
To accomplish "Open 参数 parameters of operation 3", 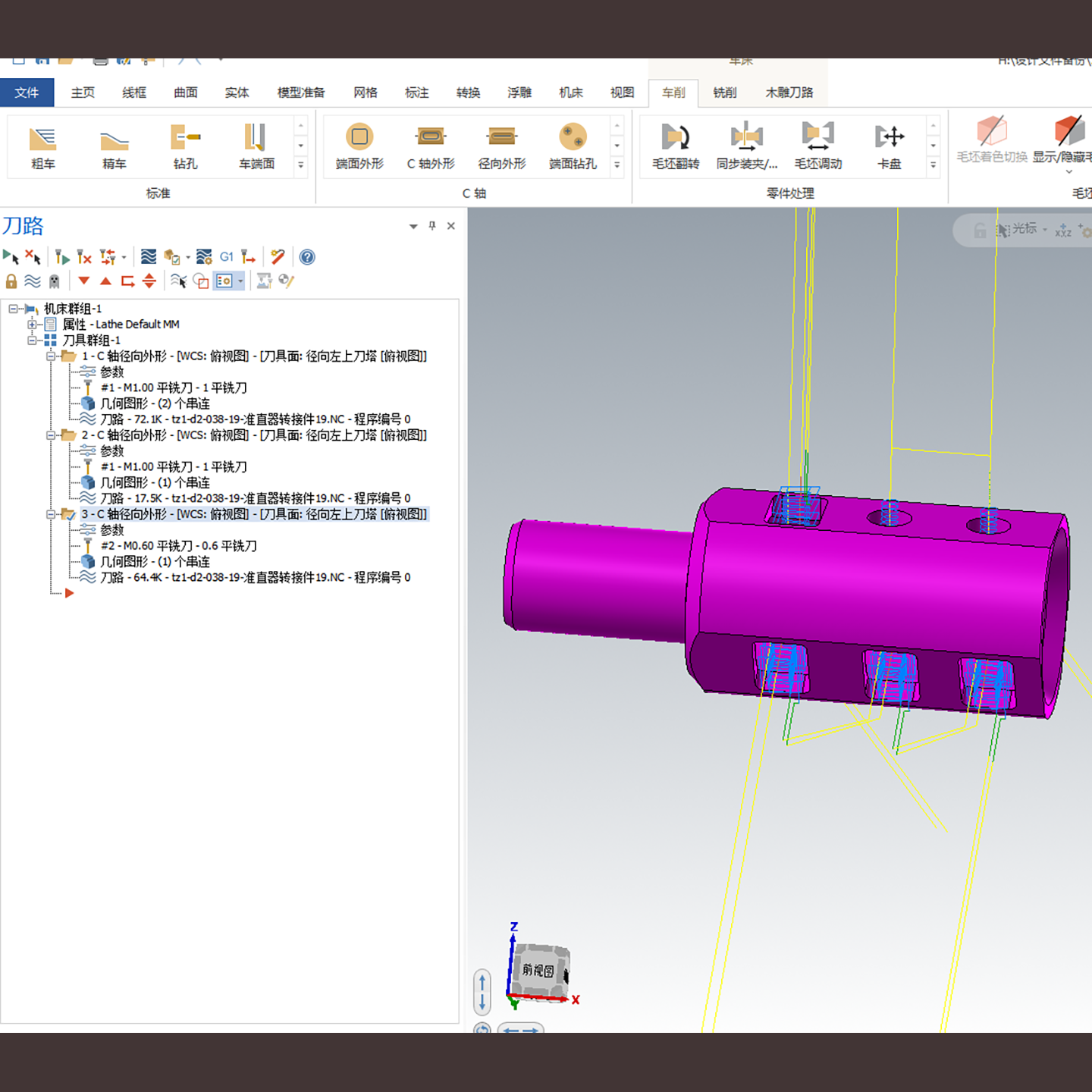I will click(x=112, y=530).
